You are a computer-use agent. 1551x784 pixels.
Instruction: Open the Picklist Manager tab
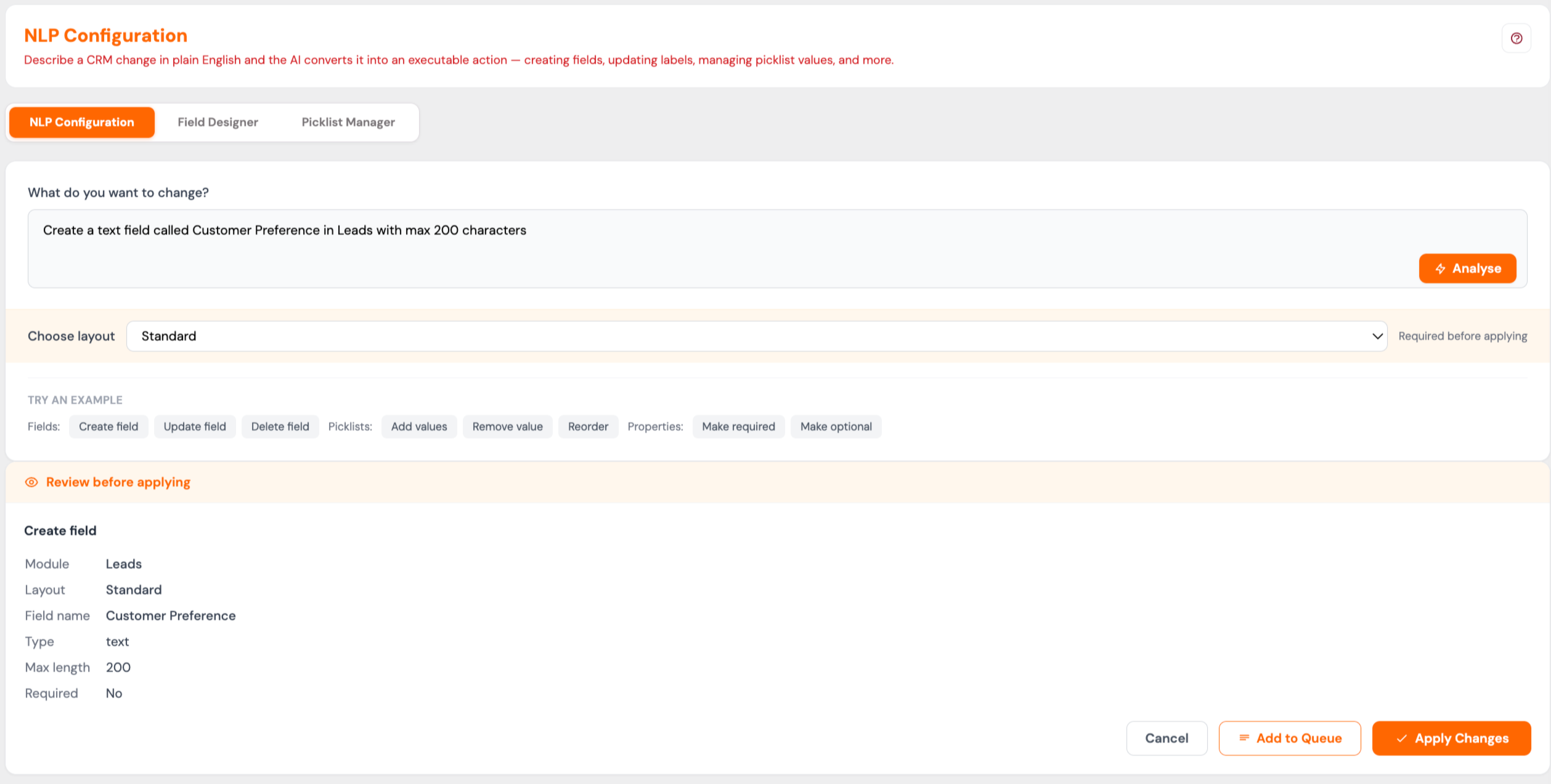tap(348, 122)
